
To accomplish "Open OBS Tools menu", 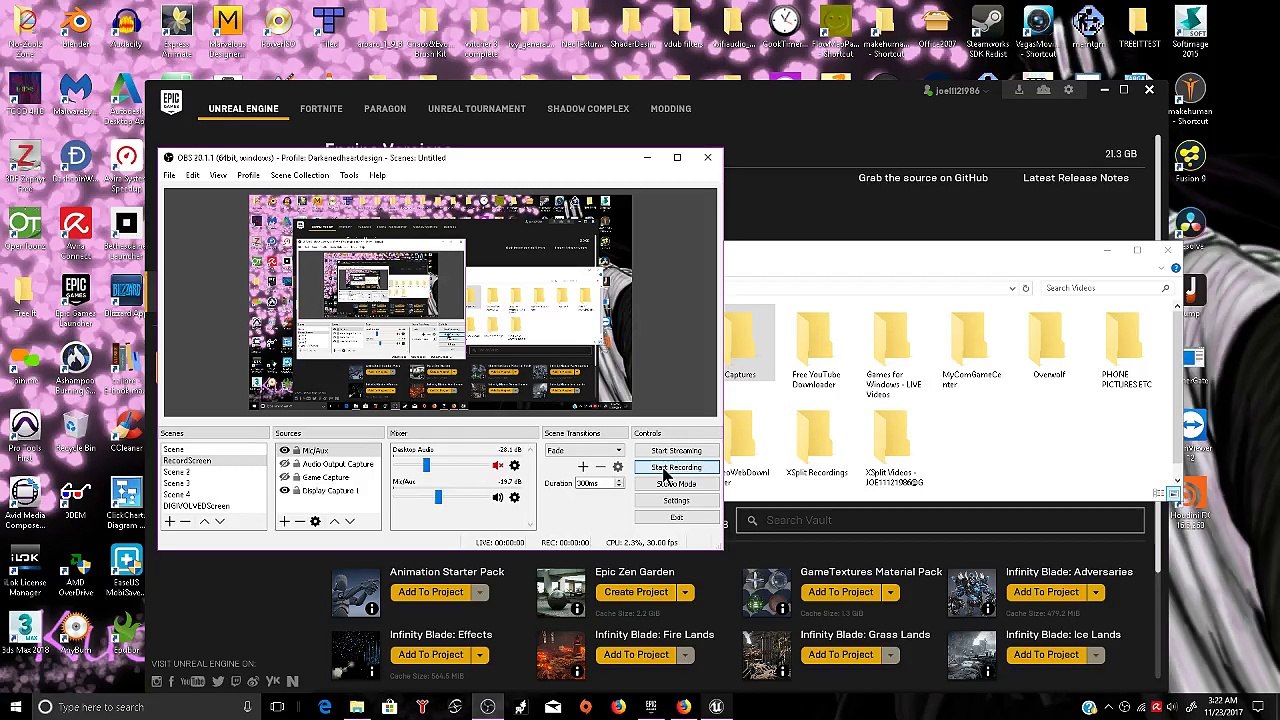I will pos(348,175).
